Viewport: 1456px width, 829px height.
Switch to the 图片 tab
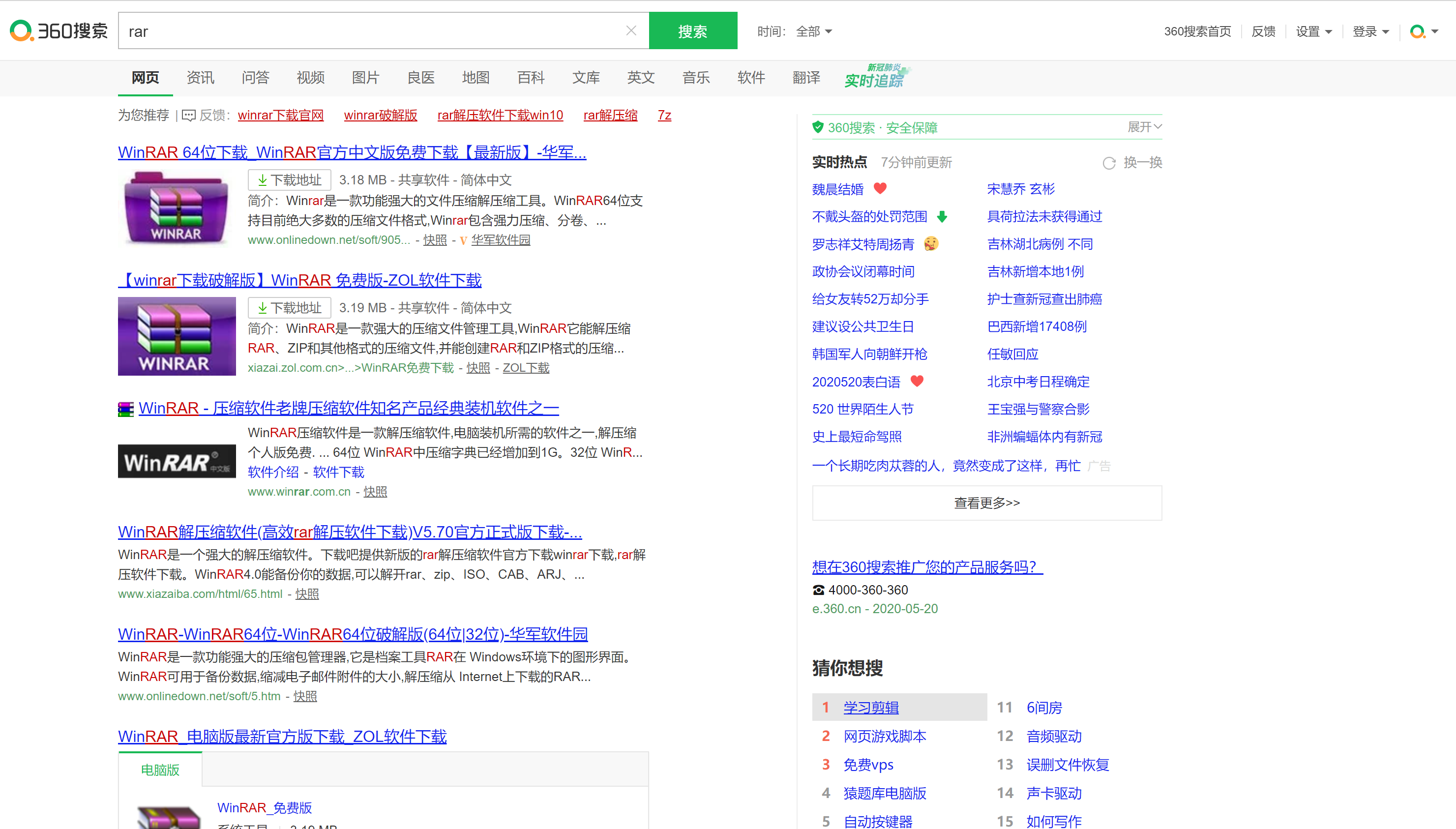pyautogui.click(x=365, y=77)
